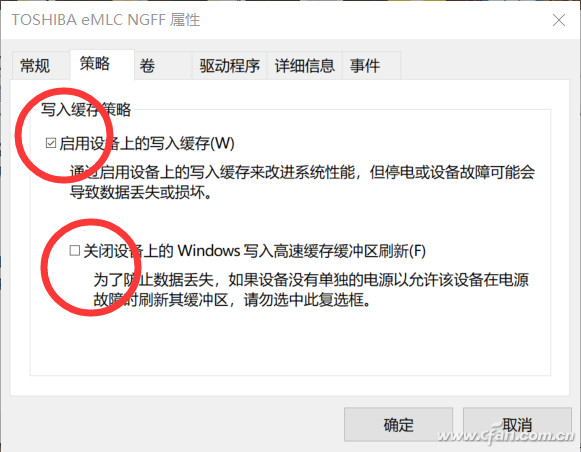
Task: Open the 详细信息 tab
Action: click(x=305, y=66)
